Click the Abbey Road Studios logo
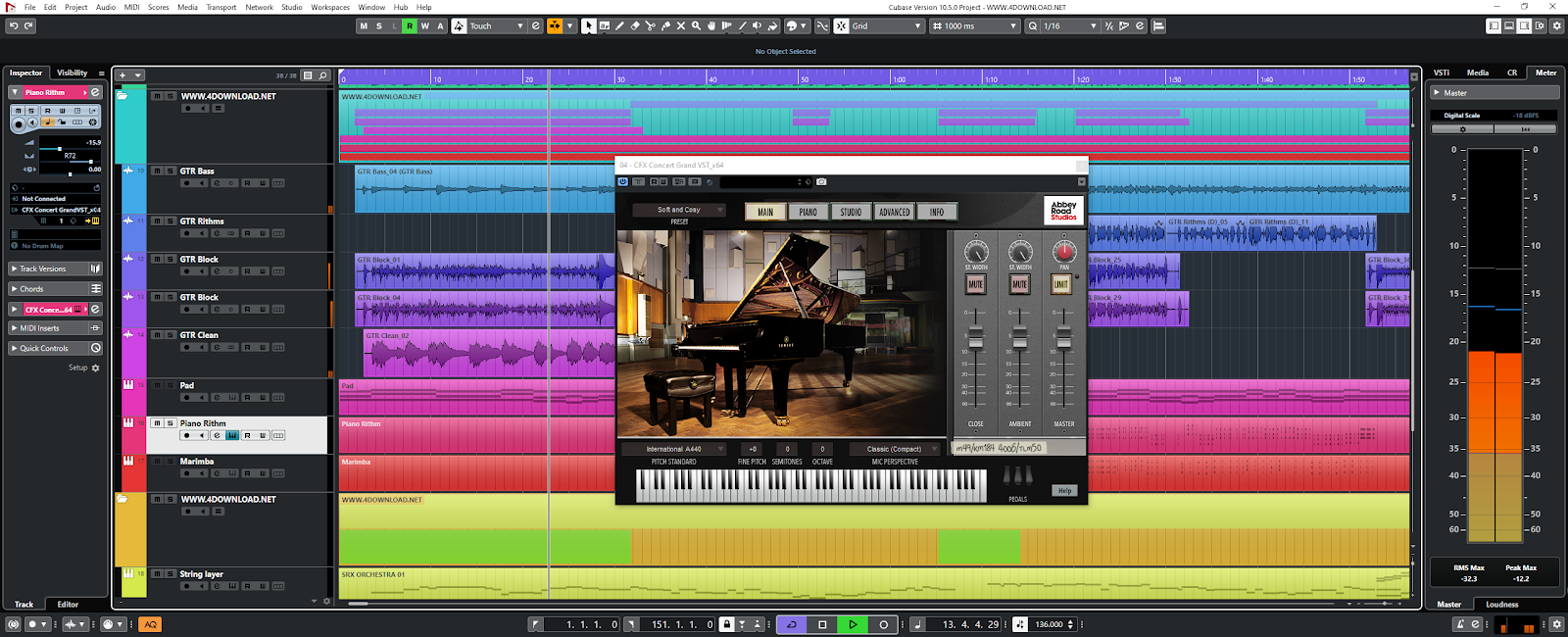This screenshot has width=1568, height=637. tap(1063, 211)
